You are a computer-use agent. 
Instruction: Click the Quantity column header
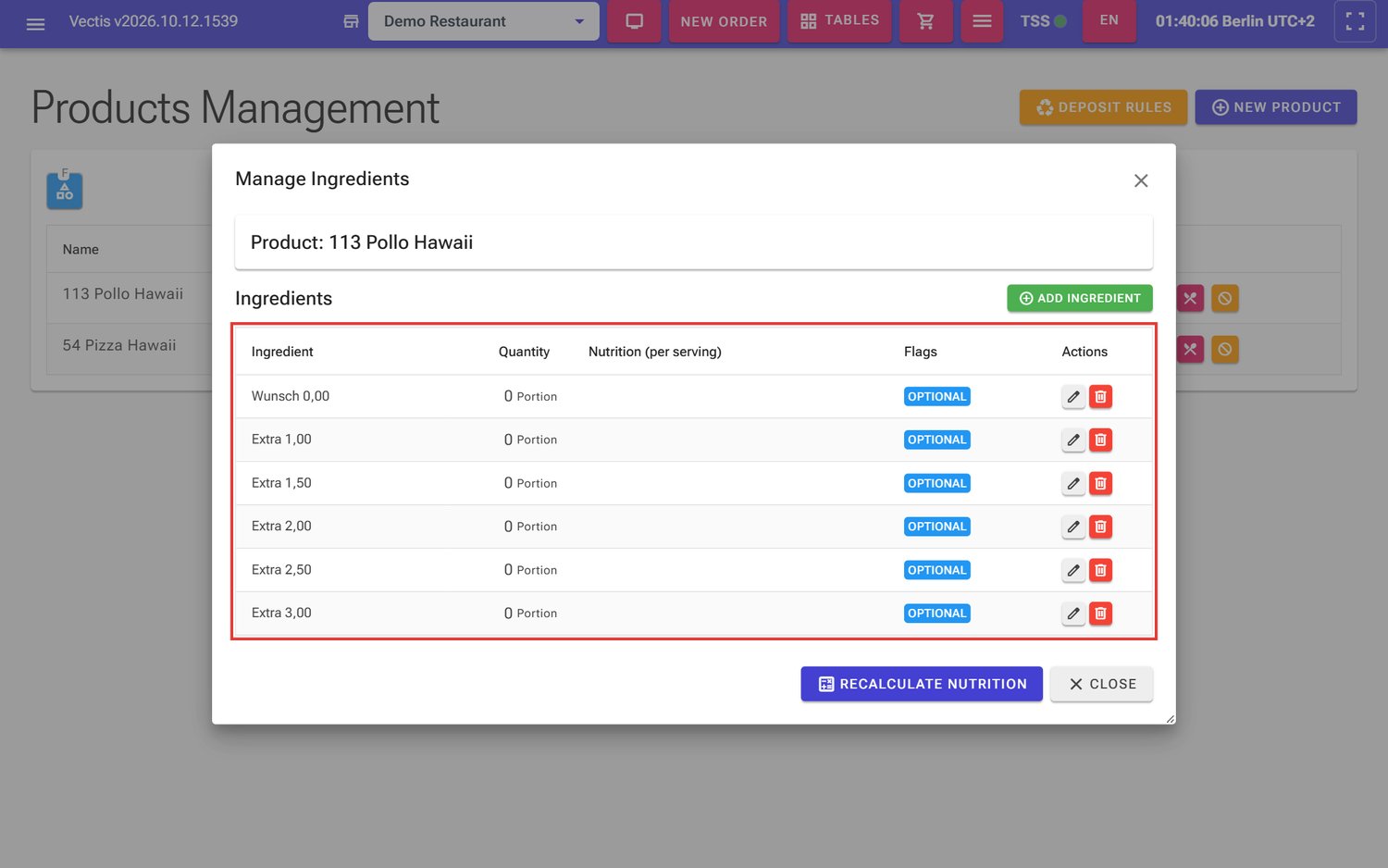coord(524,352)
